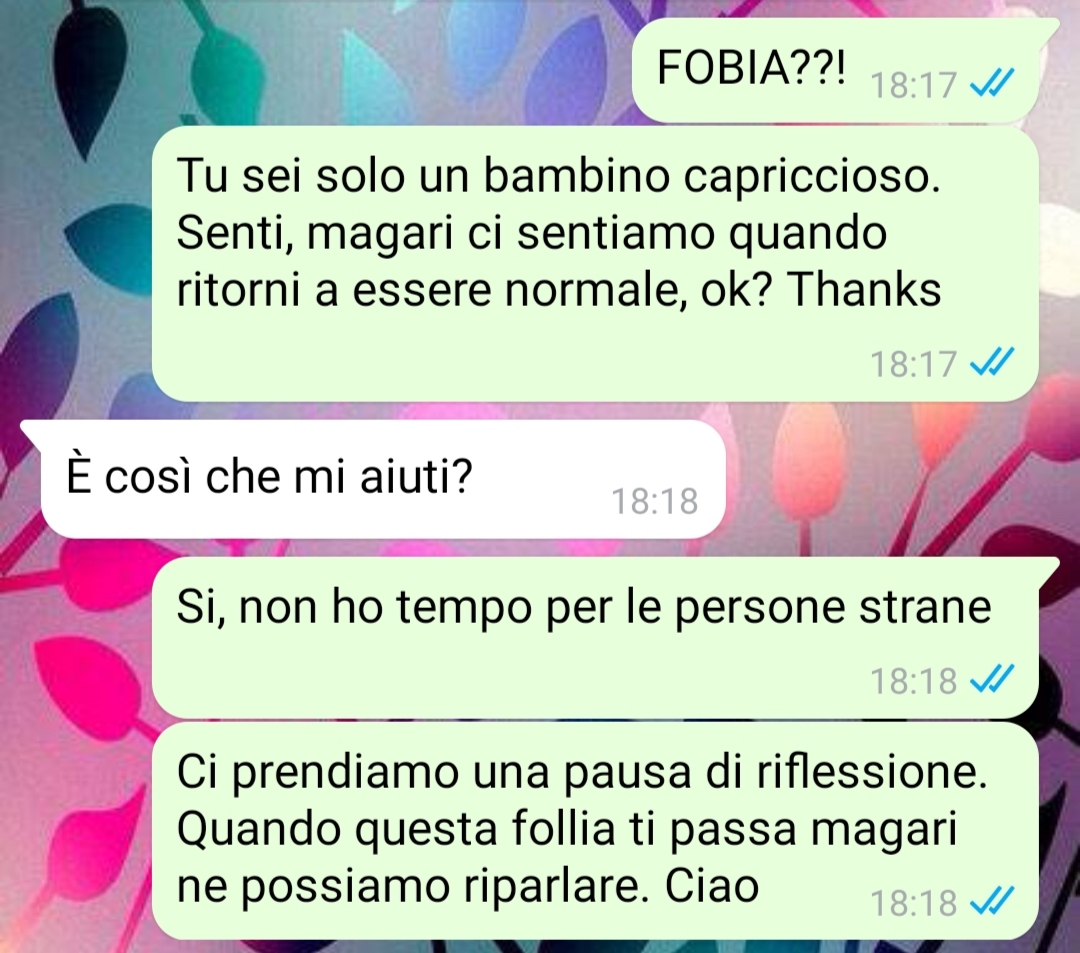Tap the word 'Thanks' in second message
The height and width of the screenshot is (953, 1080).
click(864, 289)
